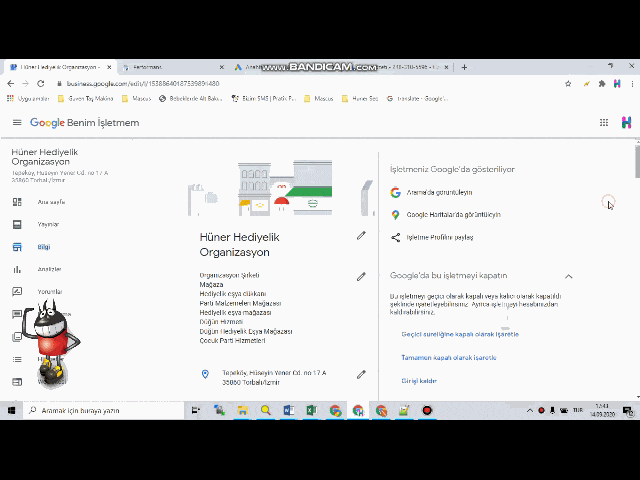
Task: Edit the address with pencil icon
Action: pyautogui.click(x=361, y=375)
